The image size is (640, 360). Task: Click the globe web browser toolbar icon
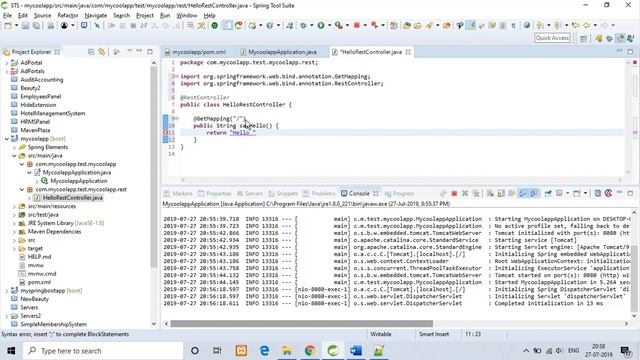tap(527, 26)
